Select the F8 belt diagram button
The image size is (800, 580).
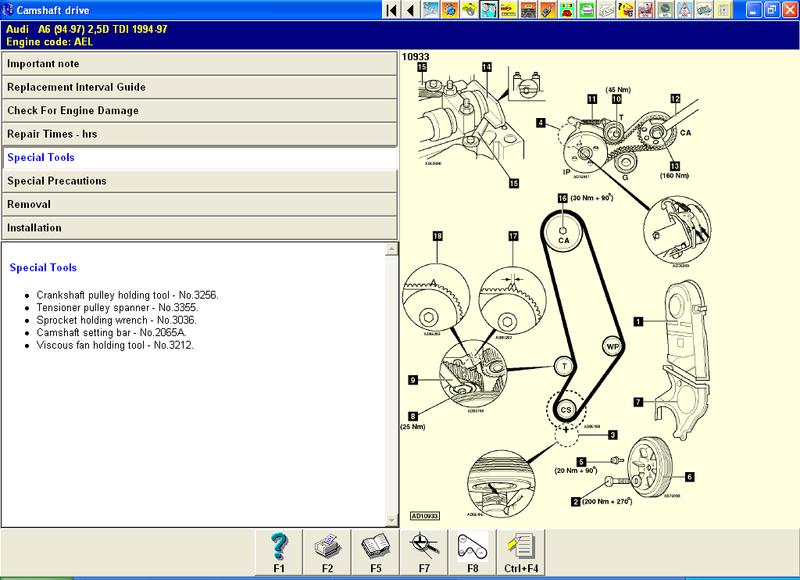pyautogui.click(x=469, y=552)
